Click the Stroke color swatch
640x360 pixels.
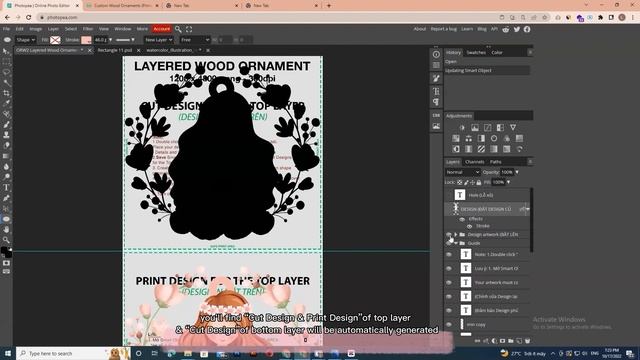(x=86, y=40)
